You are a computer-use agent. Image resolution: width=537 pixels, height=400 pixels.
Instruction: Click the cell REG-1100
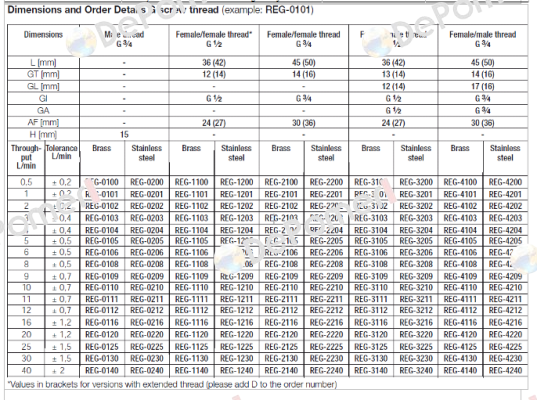(x=191, y=182)
